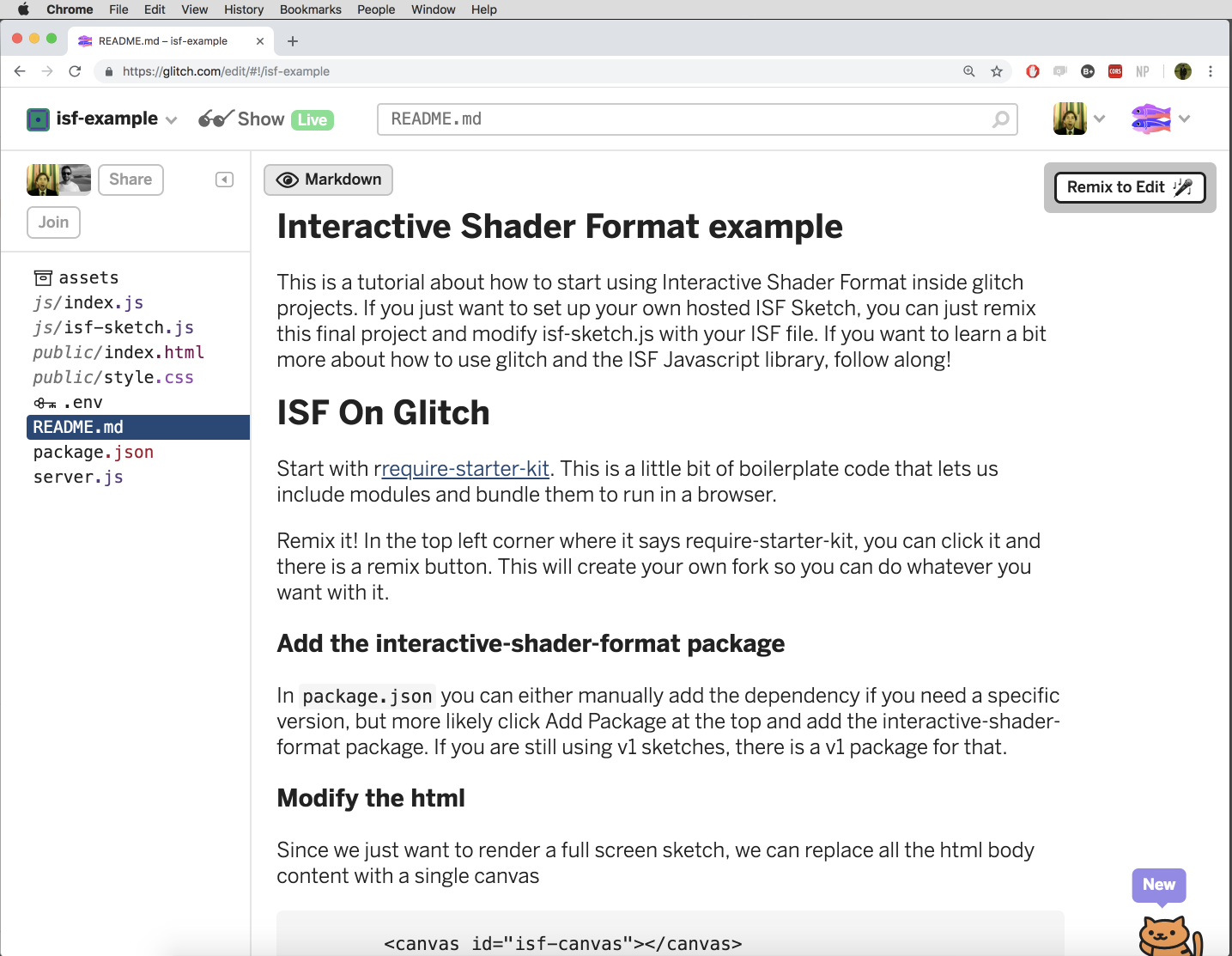
Task: Click the collaborator avatars thumbnail
Action: tap(58, 180)
